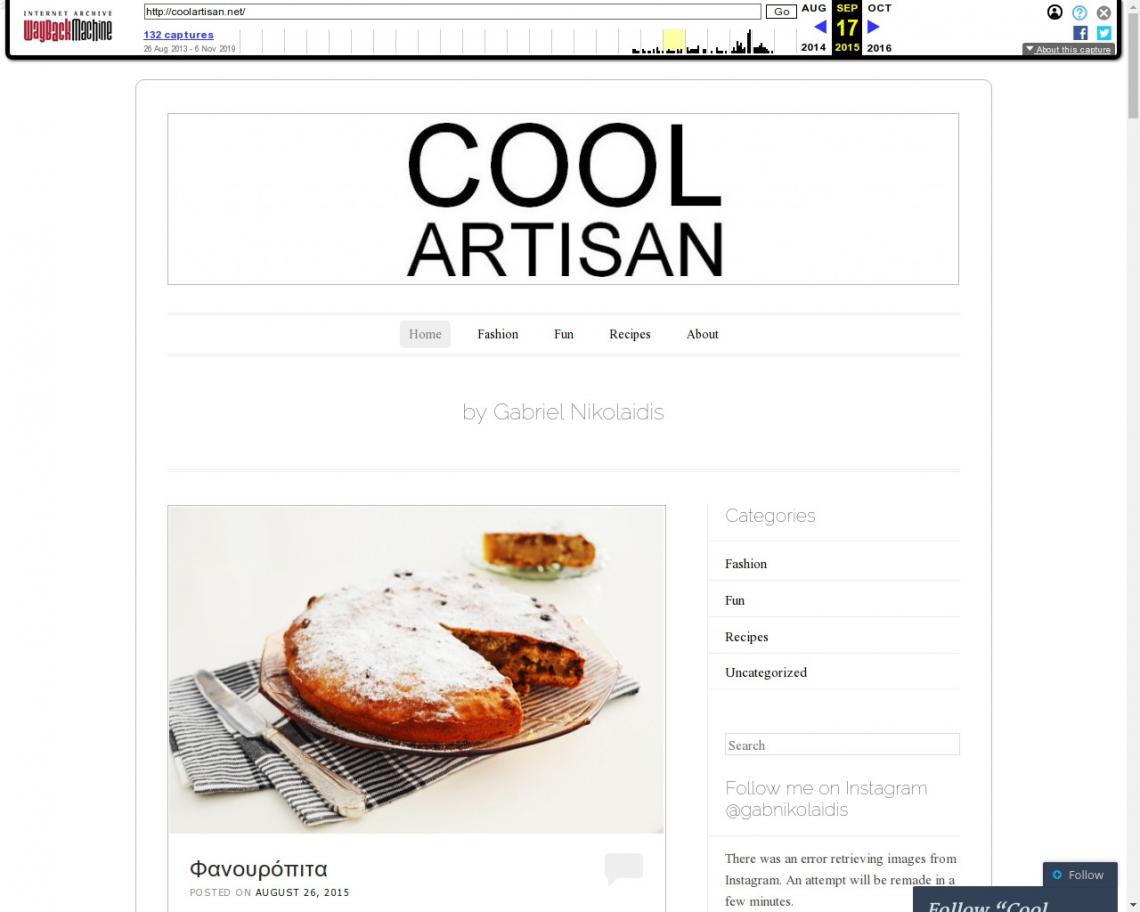Image resolution: width=1140 pixels, height=912 pixels.
Task: Click the Follow button at bottom right
Action: (1080, 875)
